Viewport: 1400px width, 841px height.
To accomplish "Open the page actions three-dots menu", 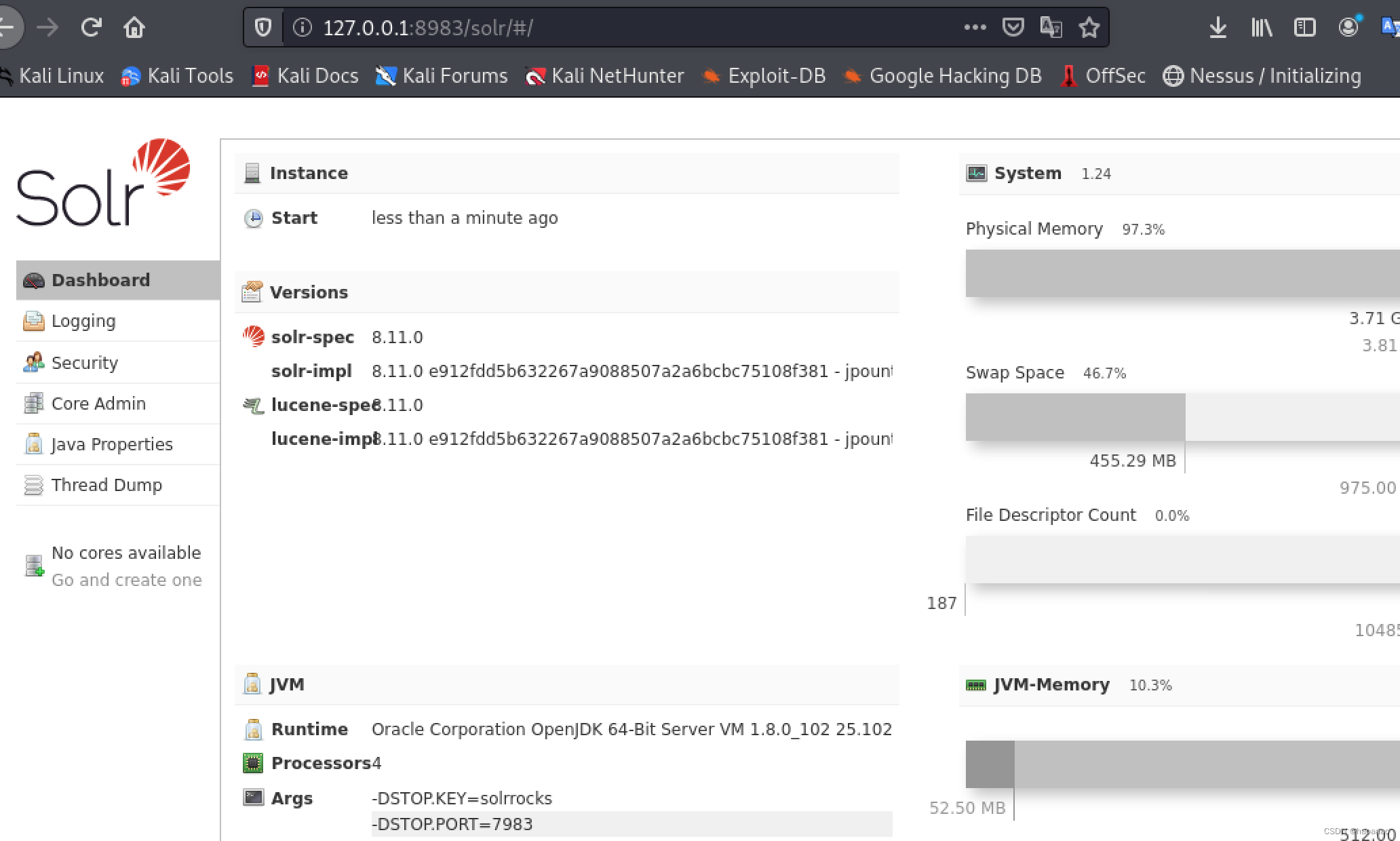I will click(x=975, y=28).
